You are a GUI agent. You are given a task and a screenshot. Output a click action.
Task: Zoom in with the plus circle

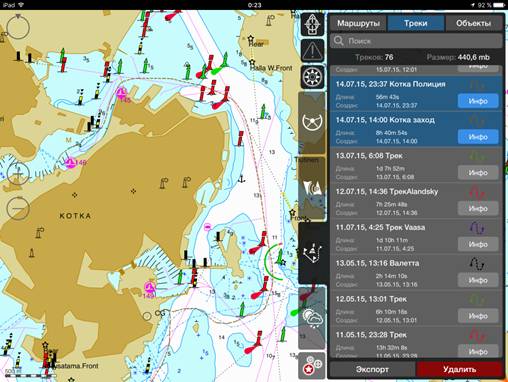point(18,174)
